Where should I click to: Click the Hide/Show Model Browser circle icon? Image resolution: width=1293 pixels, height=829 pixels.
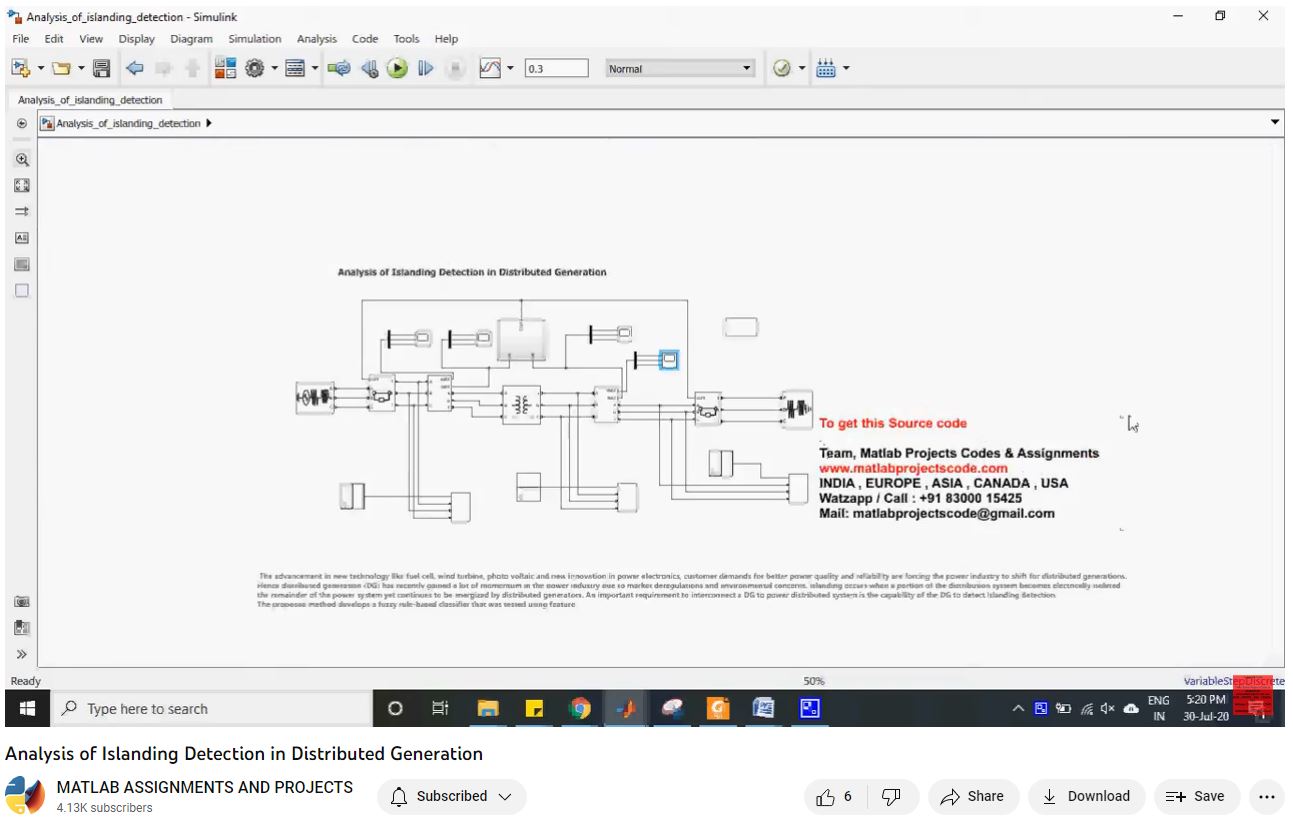click(x=22, y=123)
